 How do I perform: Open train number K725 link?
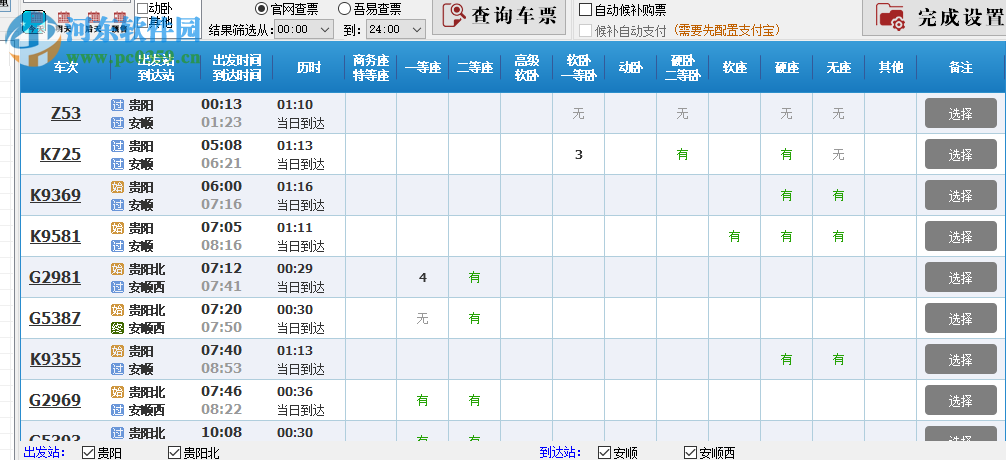[60, 155]
